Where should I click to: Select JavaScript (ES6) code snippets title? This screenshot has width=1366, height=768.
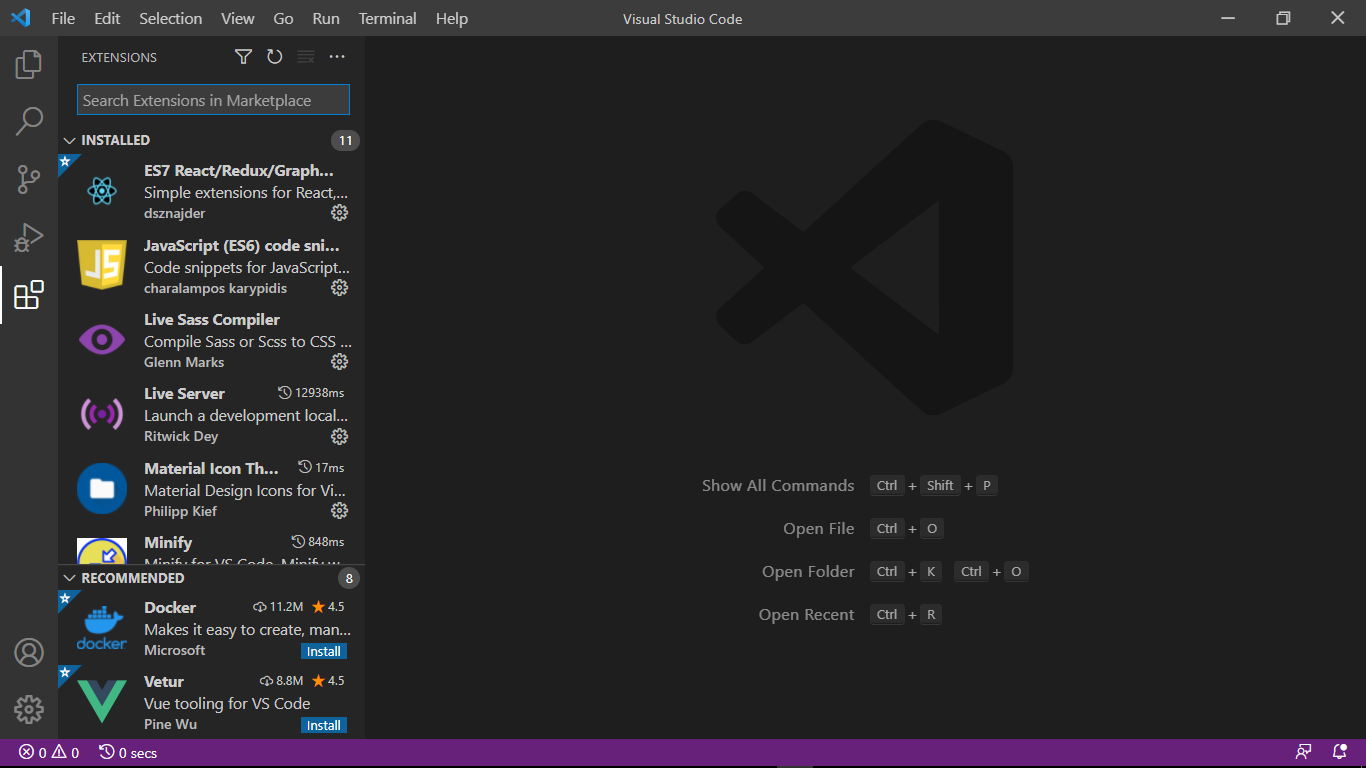pos(242,245)
